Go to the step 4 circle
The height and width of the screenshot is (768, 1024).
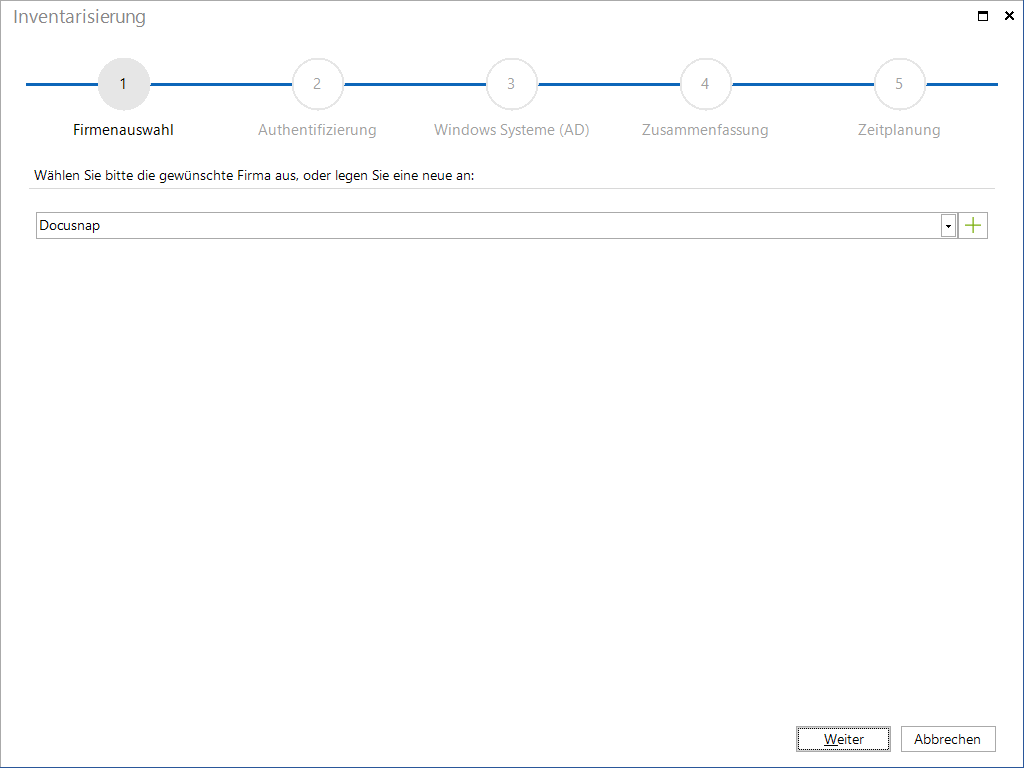click(x=705, y=84)
